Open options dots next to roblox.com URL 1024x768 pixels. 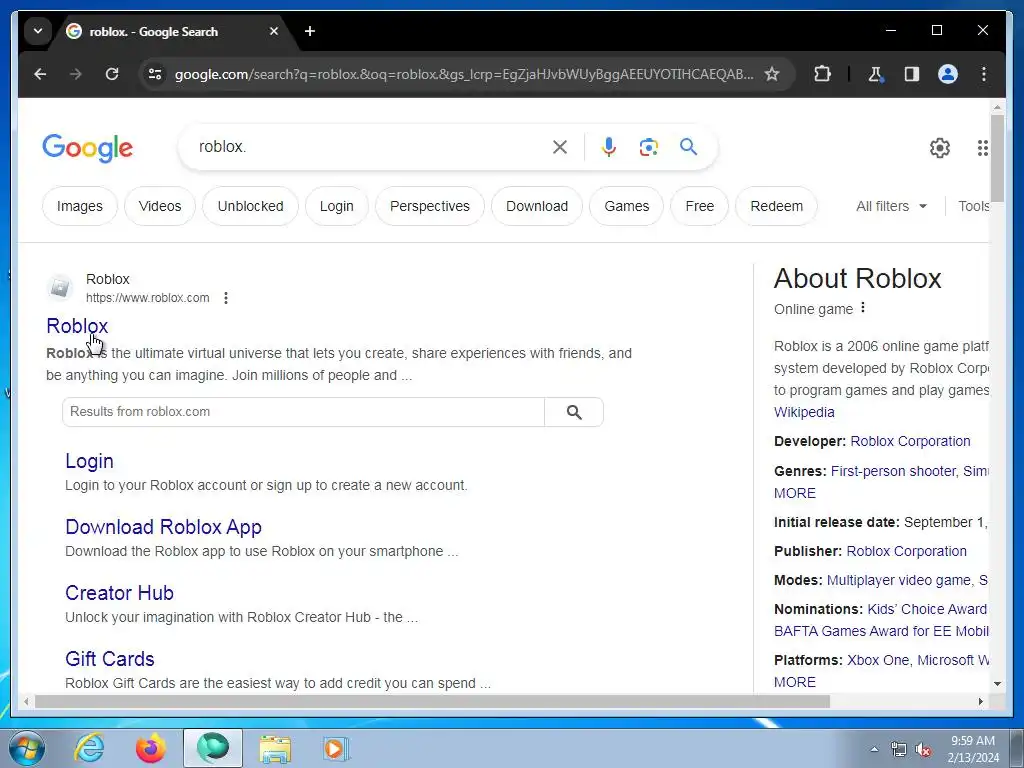tap(226, 298)
